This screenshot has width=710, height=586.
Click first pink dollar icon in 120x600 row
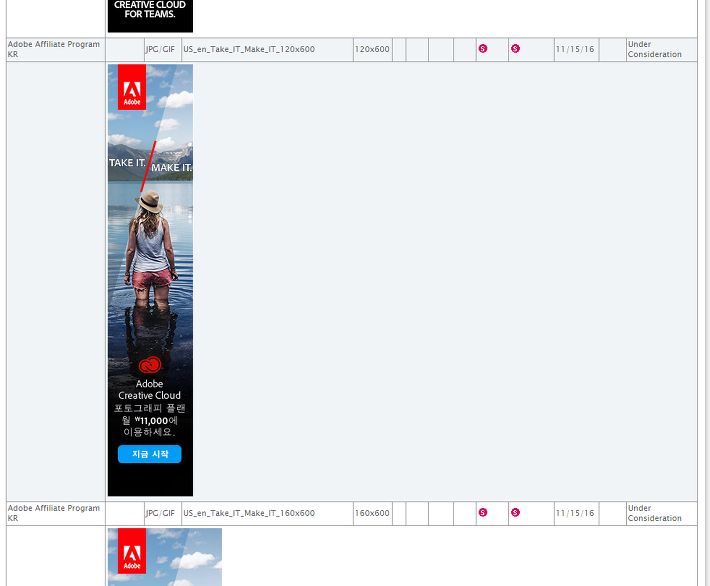(x=483, y=48)
